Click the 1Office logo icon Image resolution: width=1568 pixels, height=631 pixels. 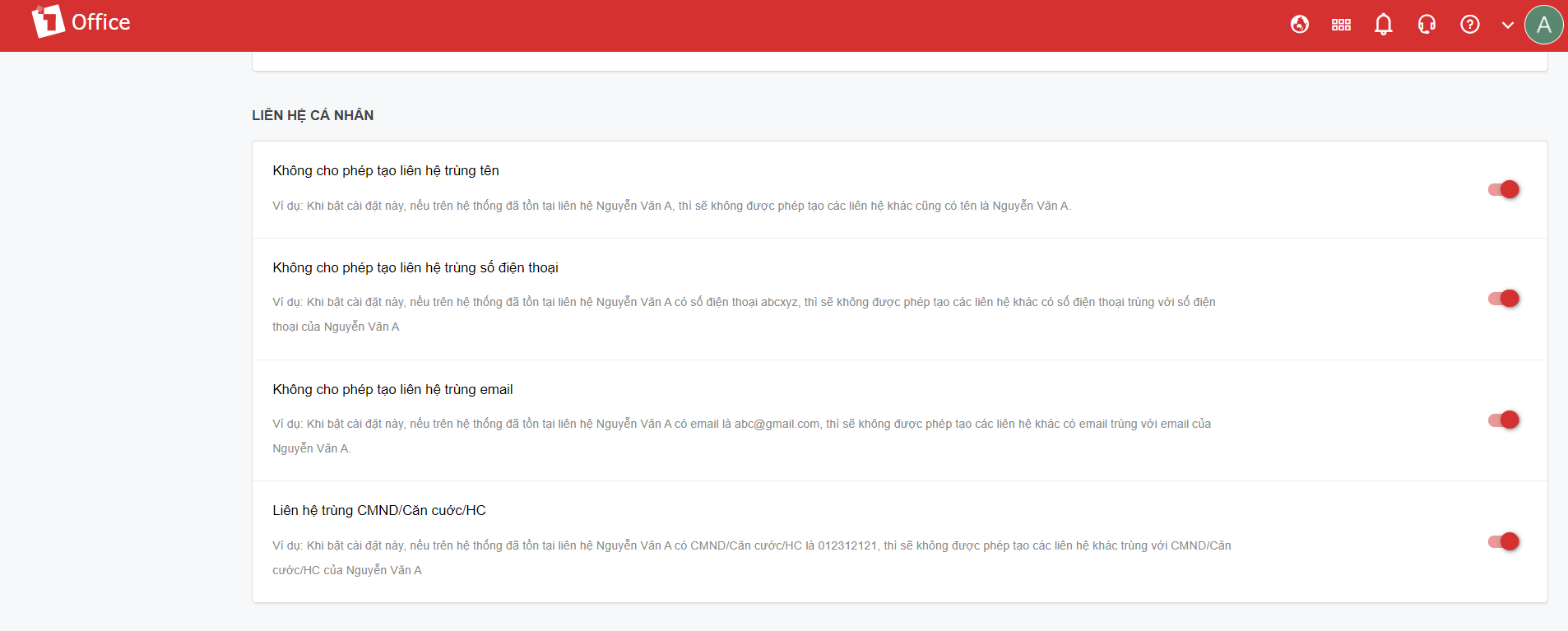(x=48, y=22)
